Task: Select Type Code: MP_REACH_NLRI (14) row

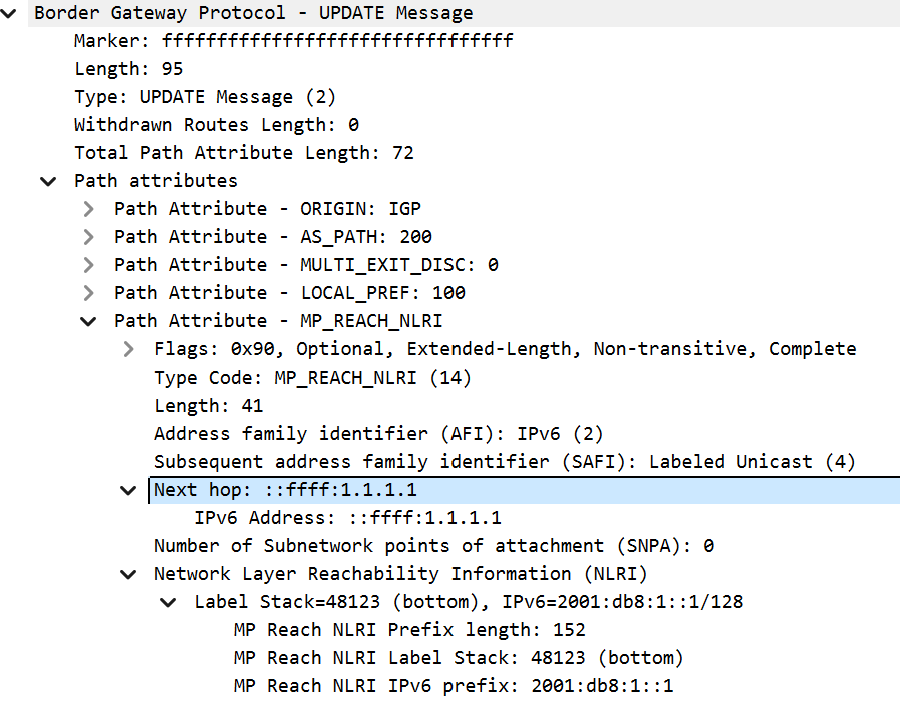Action: coord(312,378)
